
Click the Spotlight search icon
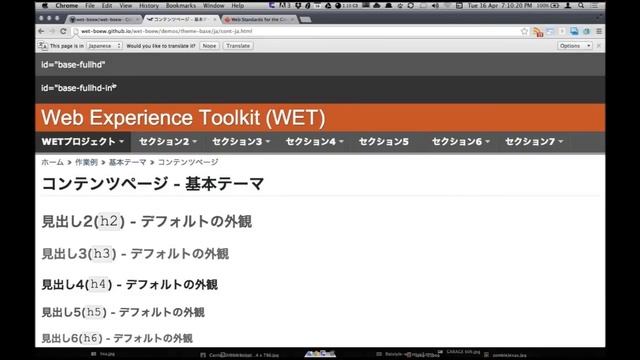(x=581, y=6)
